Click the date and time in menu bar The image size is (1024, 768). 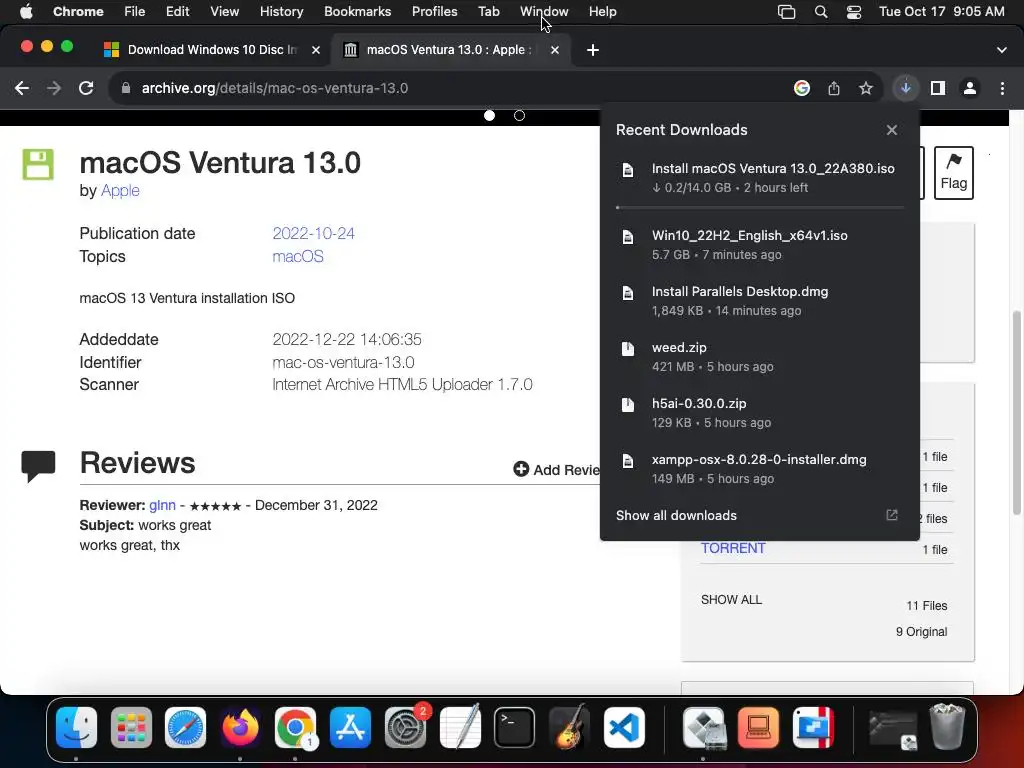[941, 12]
